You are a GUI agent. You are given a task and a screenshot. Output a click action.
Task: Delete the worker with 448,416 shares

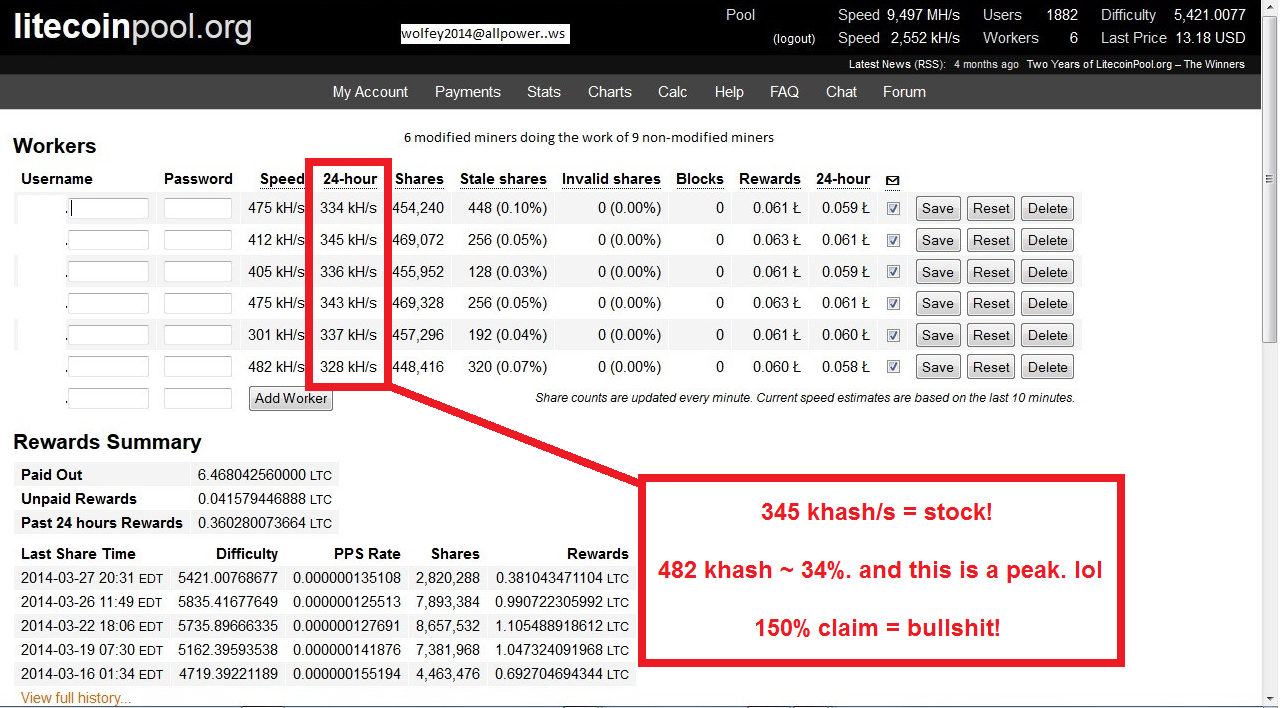(x=1048, y=367)
